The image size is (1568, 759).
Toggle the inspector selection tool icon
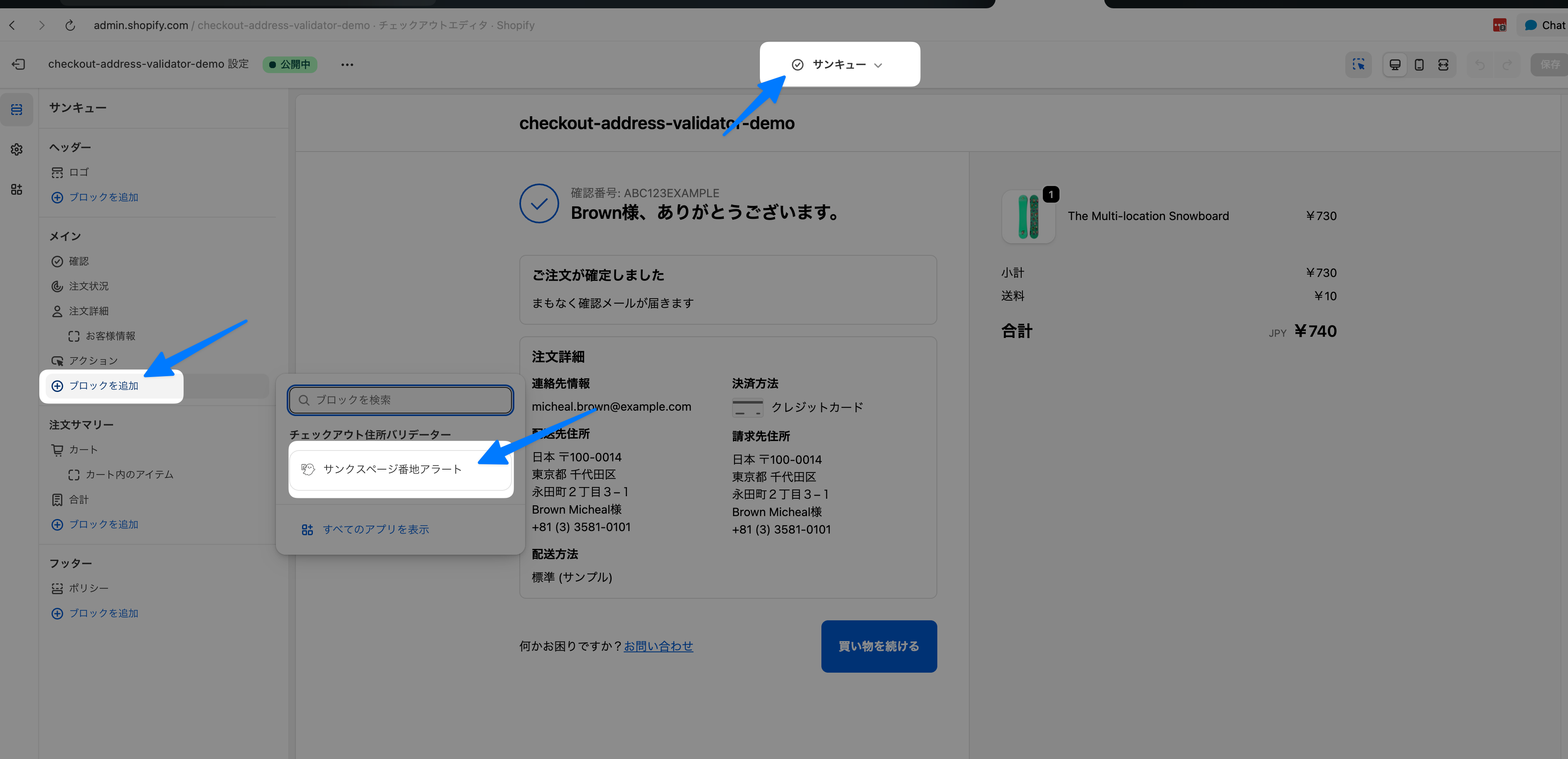pyautogui.click(x=1358, y=64)
